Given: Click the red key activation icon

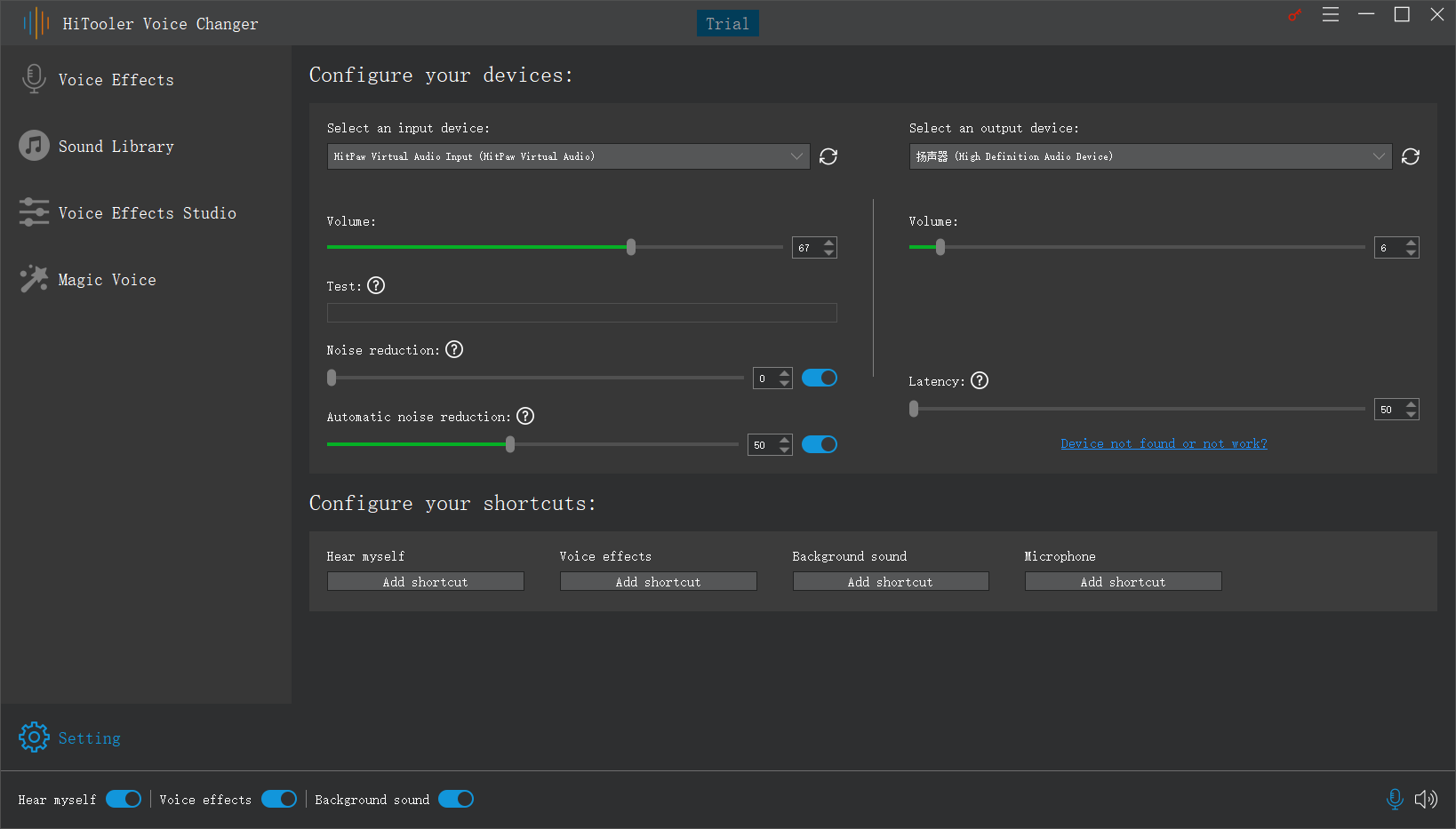Looking at the screenshot, I should coord(1294,15).
